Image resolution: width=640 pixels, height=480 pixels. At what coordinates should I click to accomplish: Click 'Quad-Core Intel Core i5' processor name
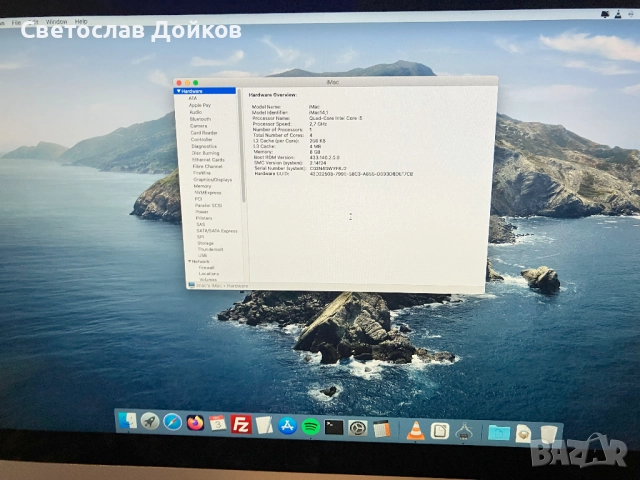click(336, 118)
